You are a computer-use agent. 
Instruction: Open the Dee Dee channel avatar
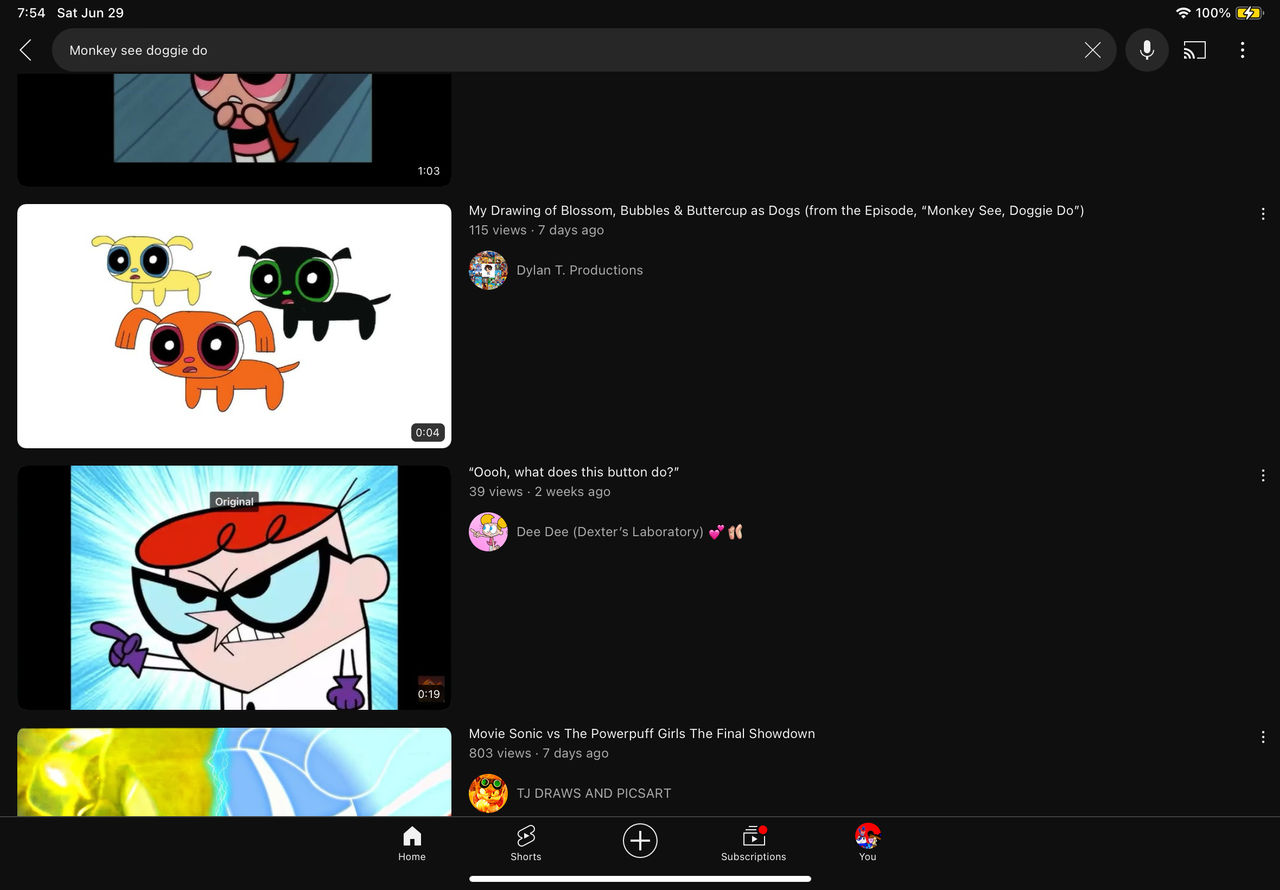[488, 532]
